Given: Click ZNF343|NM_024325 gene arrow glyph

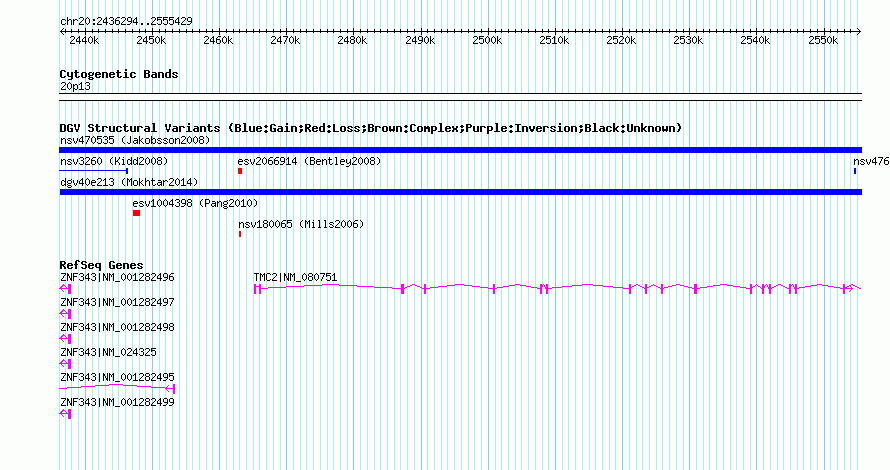Looking at the screenshot, I should coord(65,364).
